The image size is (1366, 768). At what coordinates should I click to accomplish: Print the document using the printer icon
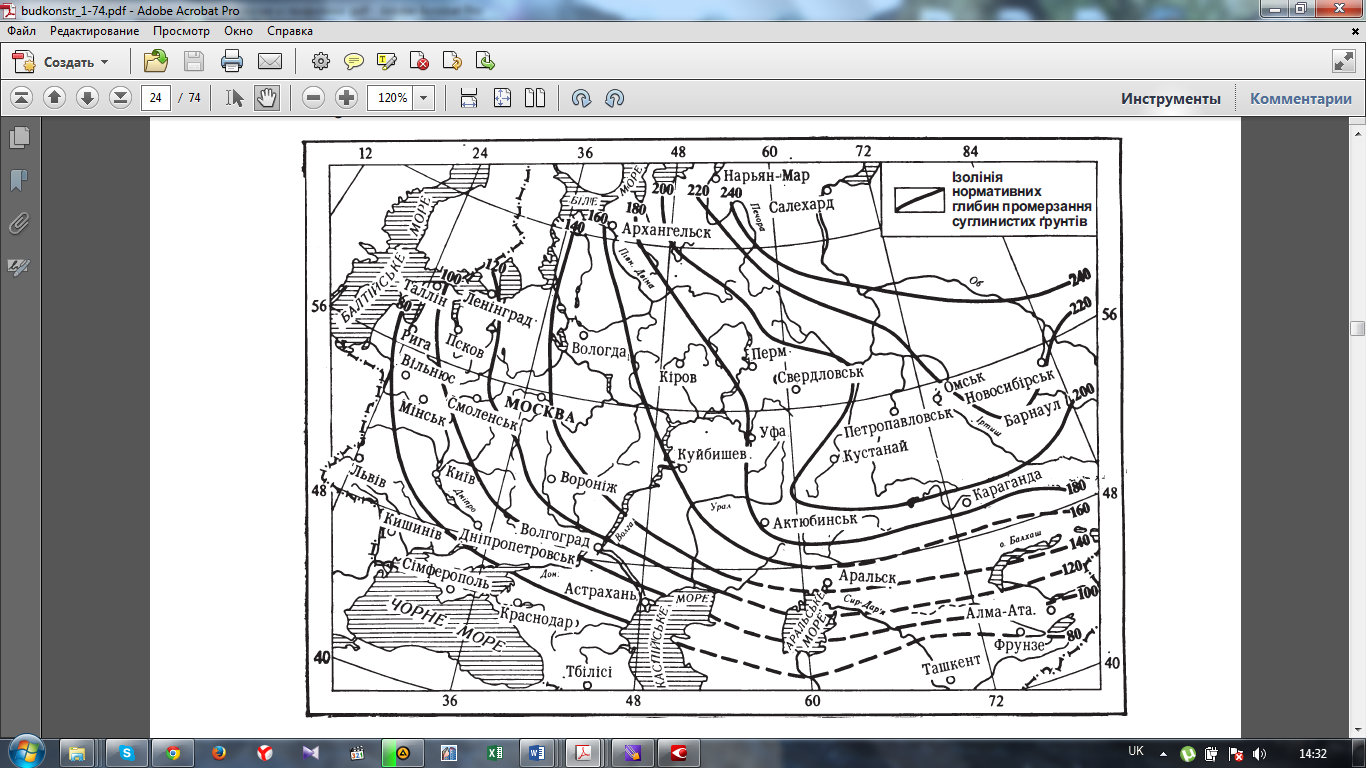232,62
